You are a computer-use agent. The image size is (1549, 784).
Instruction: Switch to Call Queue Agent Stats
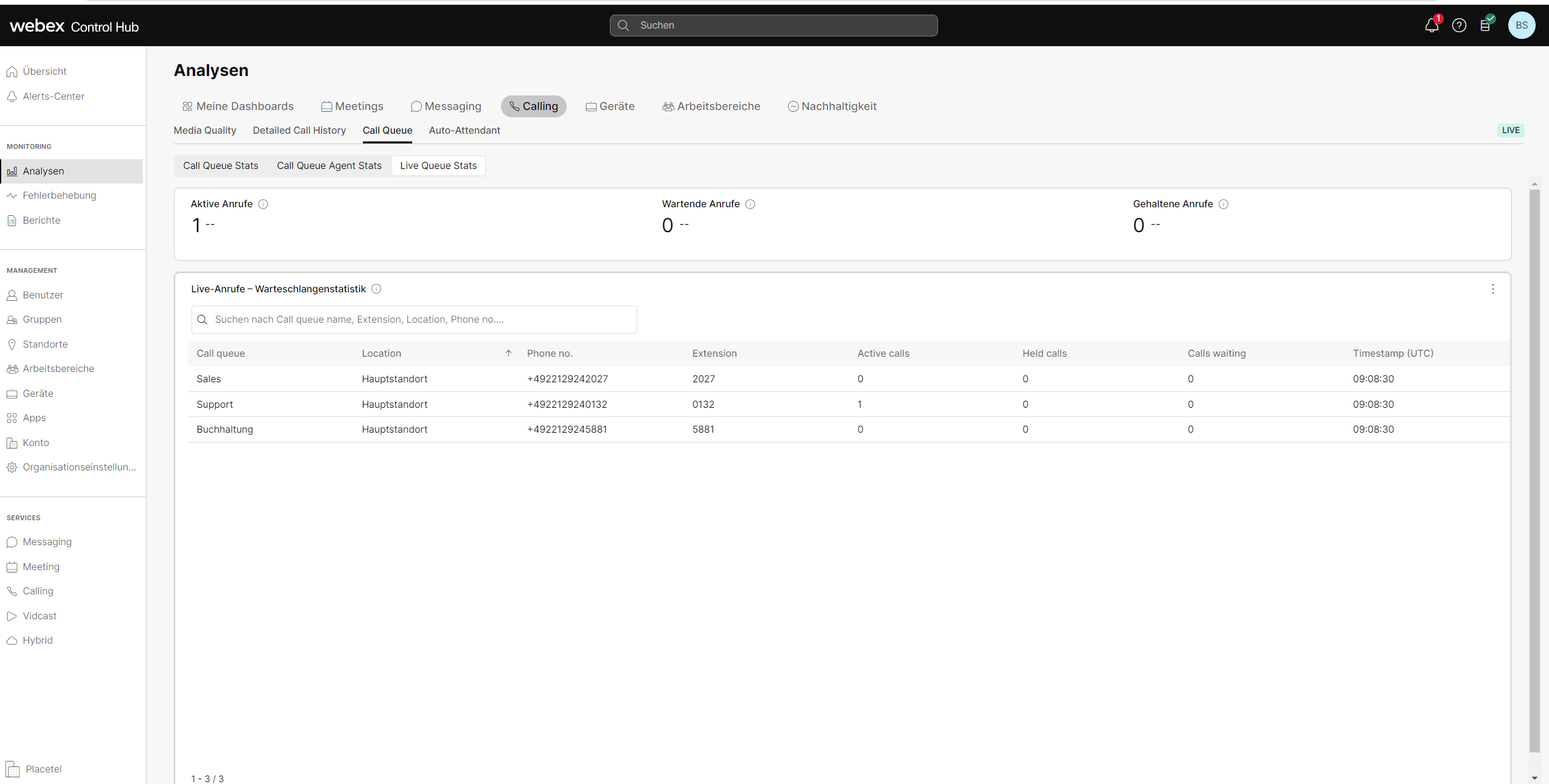[329, 166]
